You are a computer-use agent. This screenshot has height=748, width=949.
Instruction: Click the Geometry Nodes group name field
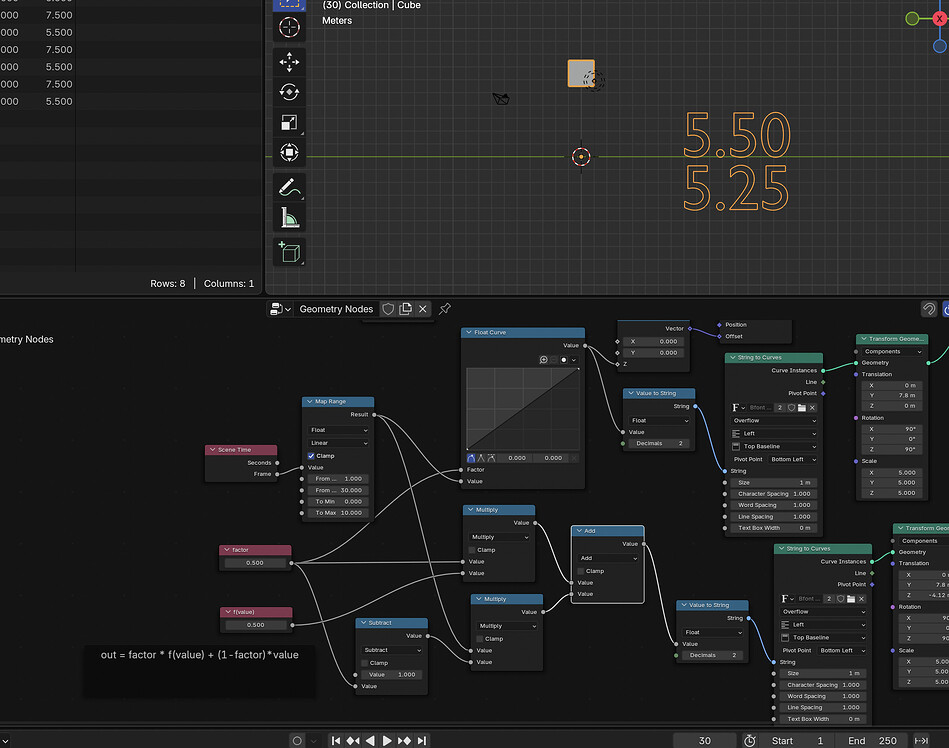click(337, 309)
